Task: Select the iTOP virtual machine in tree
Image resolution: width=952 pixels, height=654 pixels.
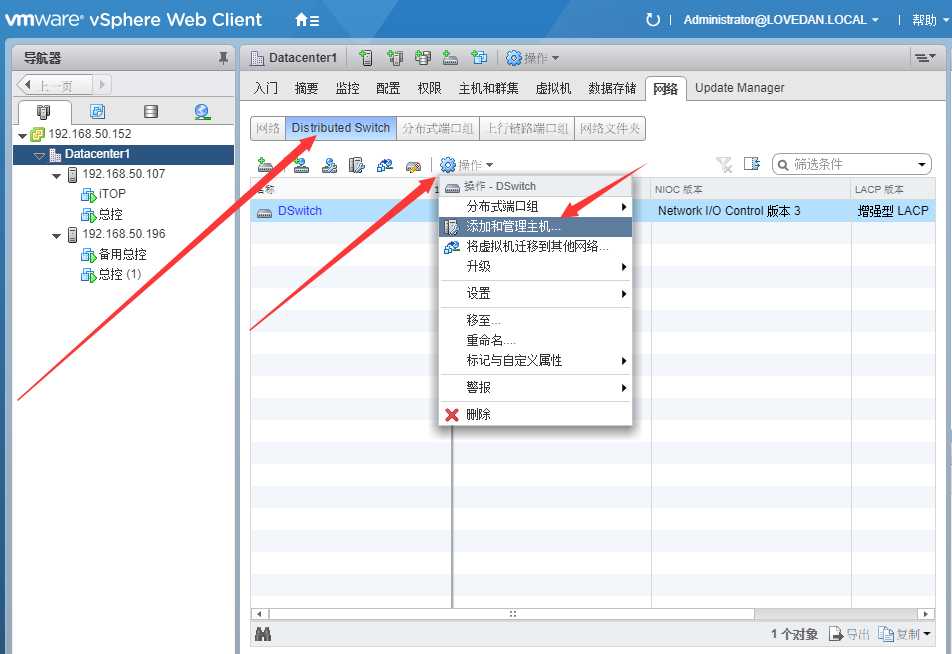Action: (x=112, y=194)
